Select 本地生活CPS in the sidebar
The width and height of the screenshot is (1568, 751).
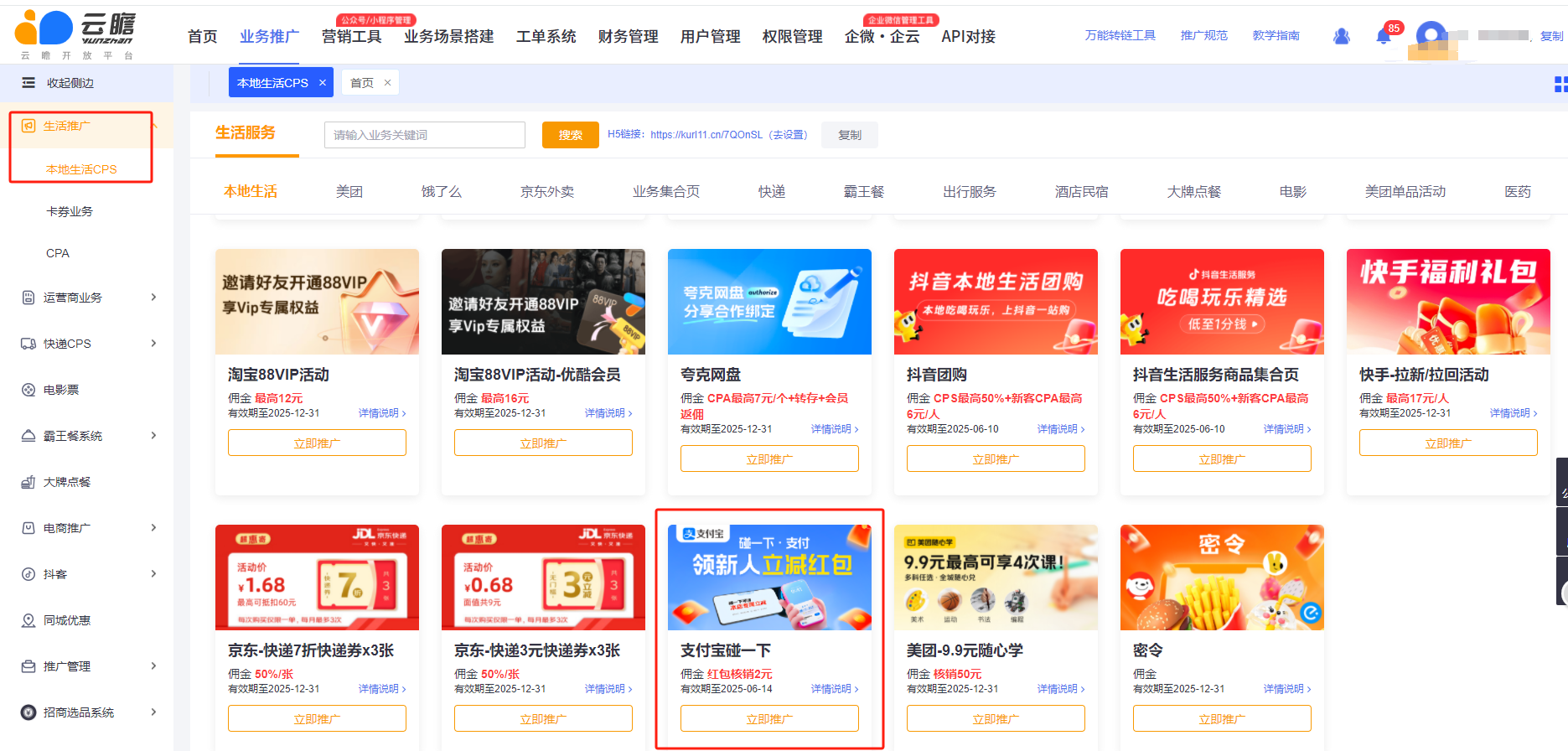(81, 169)
